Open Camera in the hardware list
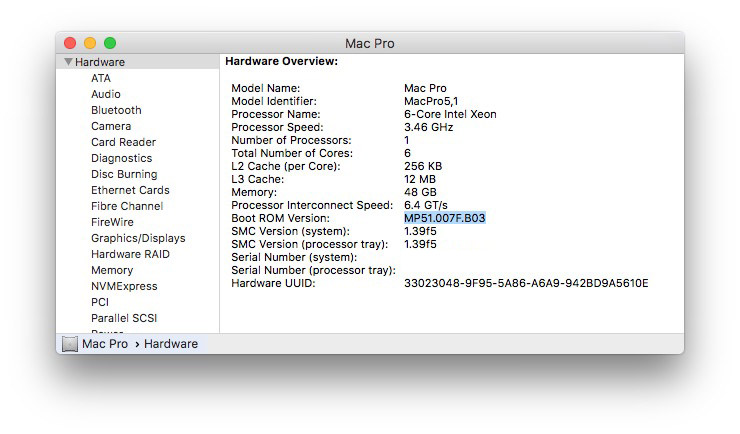Viewport: 740px width, 434px height. (111, 126)
